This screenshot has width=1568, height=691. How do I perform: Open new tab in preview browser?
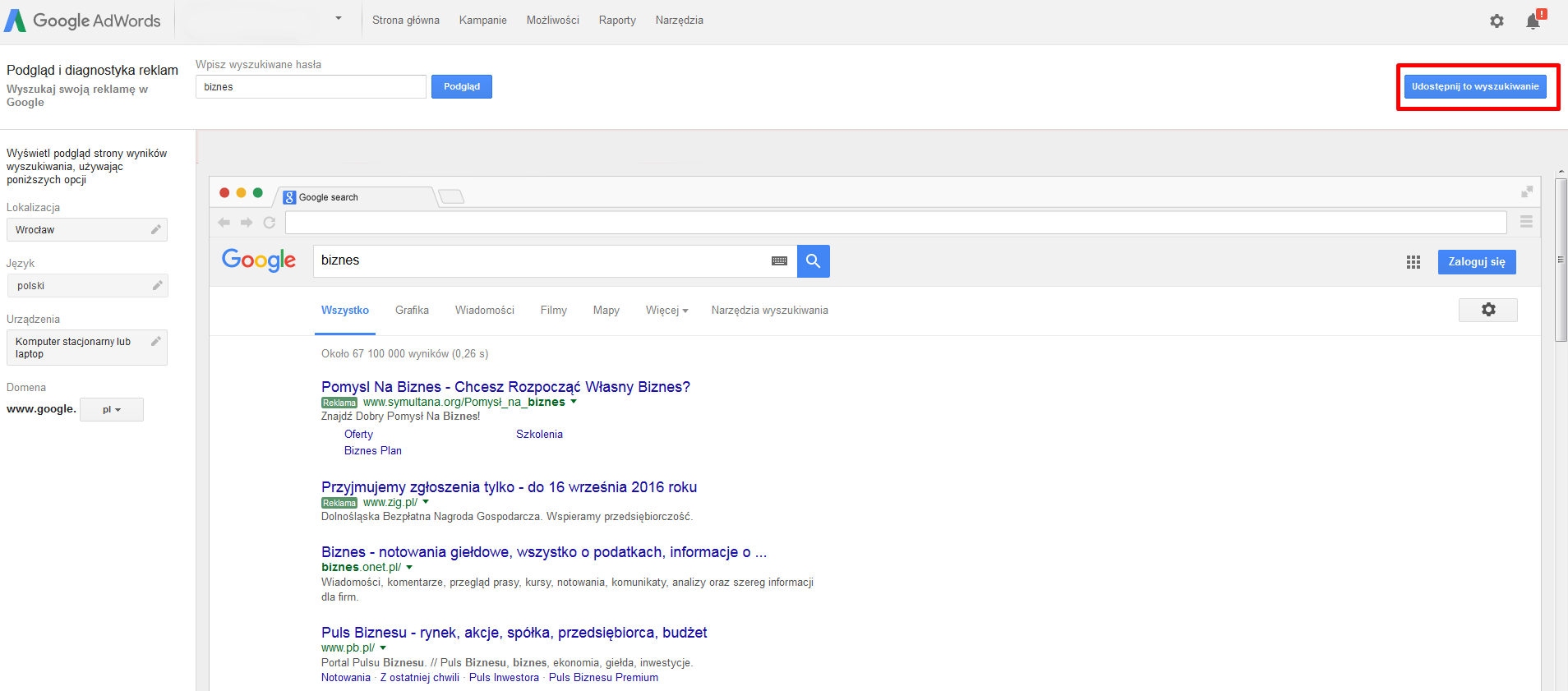(x=451, y=196)
